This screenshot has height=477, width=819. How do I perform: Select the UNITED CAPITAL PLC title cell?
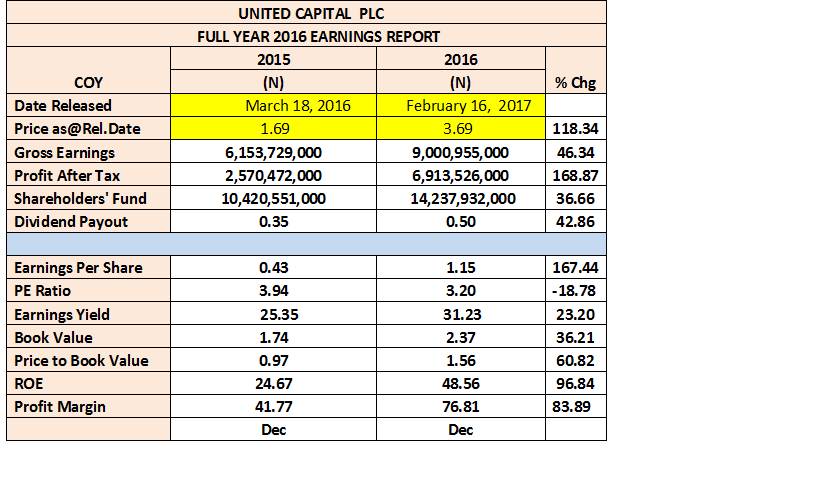pyautogui.click(x=307, y=13)
